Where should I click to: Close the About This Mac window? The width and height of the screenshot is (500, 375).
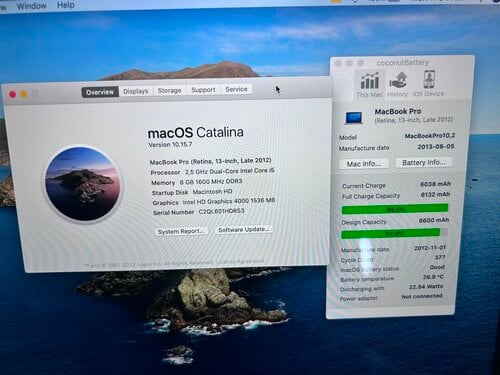click(13, 95)
